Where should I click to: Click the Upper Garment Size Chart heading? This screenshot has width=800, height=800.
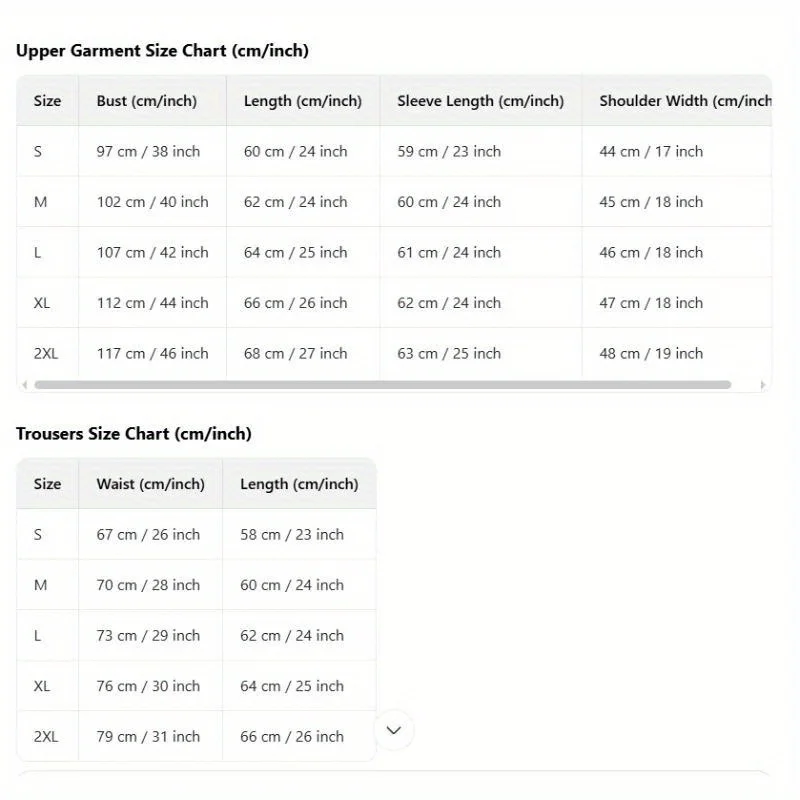point(162,51)
